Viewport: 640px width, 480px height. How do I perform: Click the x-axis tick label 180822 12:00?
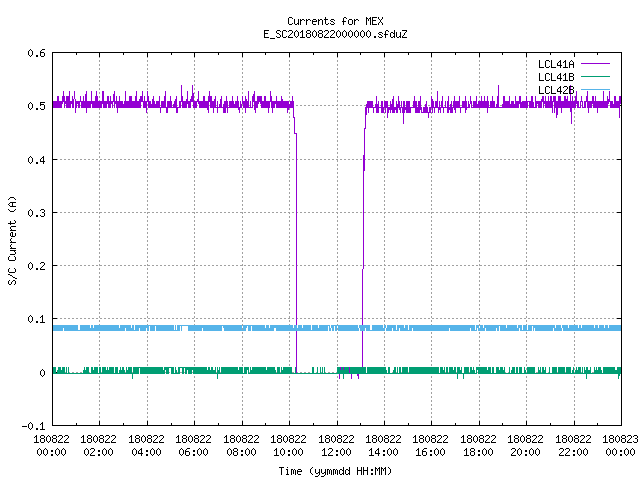pos(336,446)
